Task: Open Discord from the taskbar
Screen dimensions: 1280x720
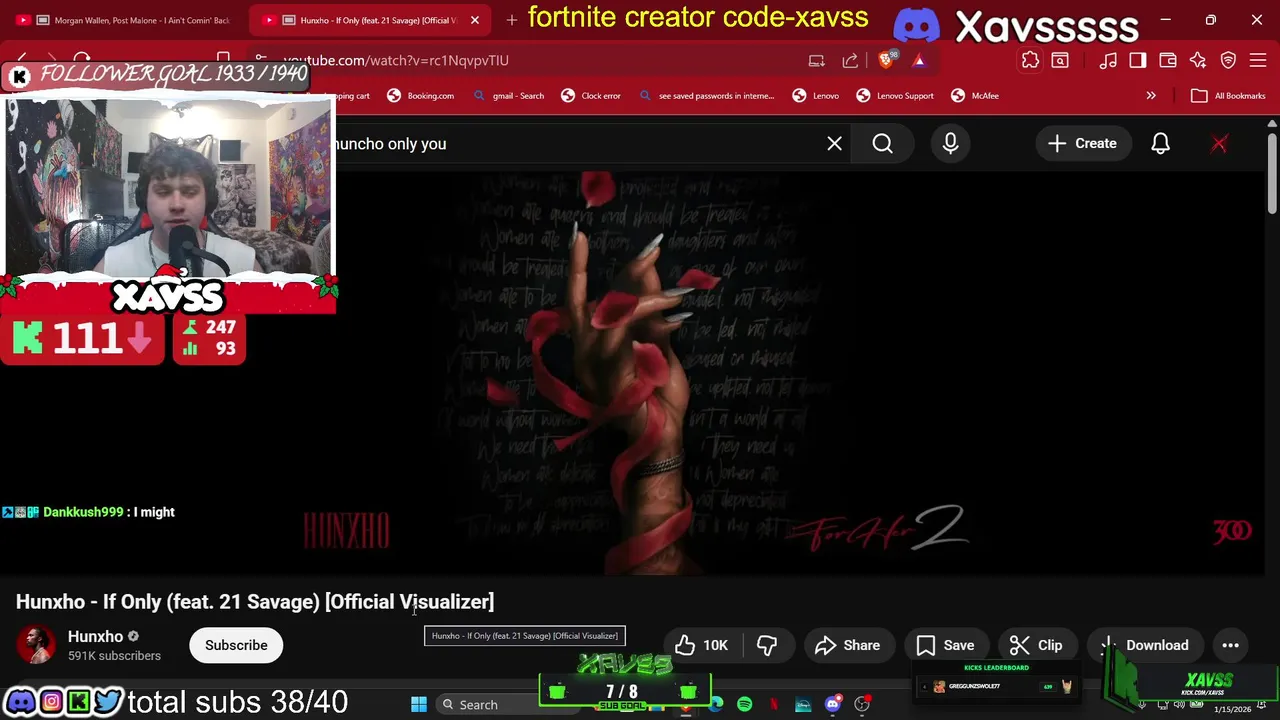Action: tap(833, 705)
